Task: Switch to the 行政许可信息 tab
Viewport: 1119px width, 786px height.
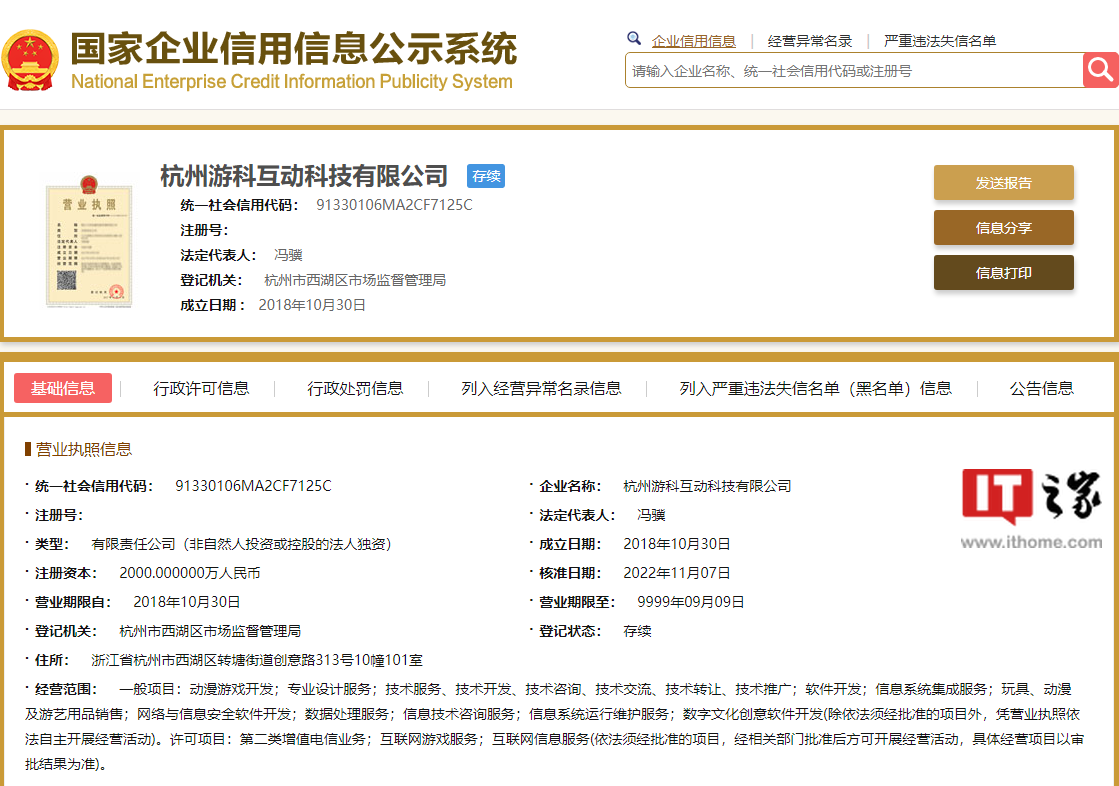Action: pyautogui.click(x=202, y=388)
